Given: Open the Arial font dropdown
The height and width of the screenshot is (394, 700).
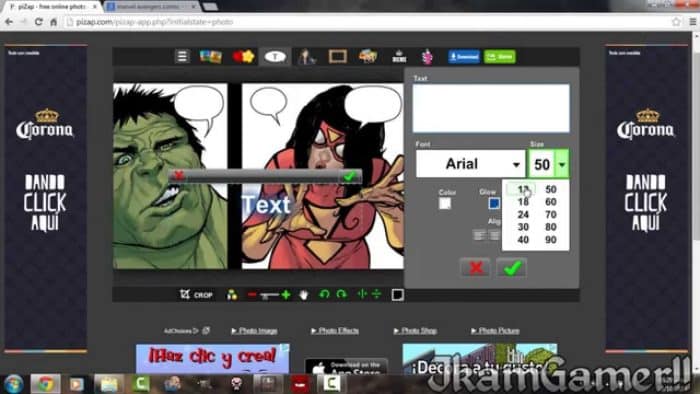Looking at the screenshot, I should [x=471, y=164].
